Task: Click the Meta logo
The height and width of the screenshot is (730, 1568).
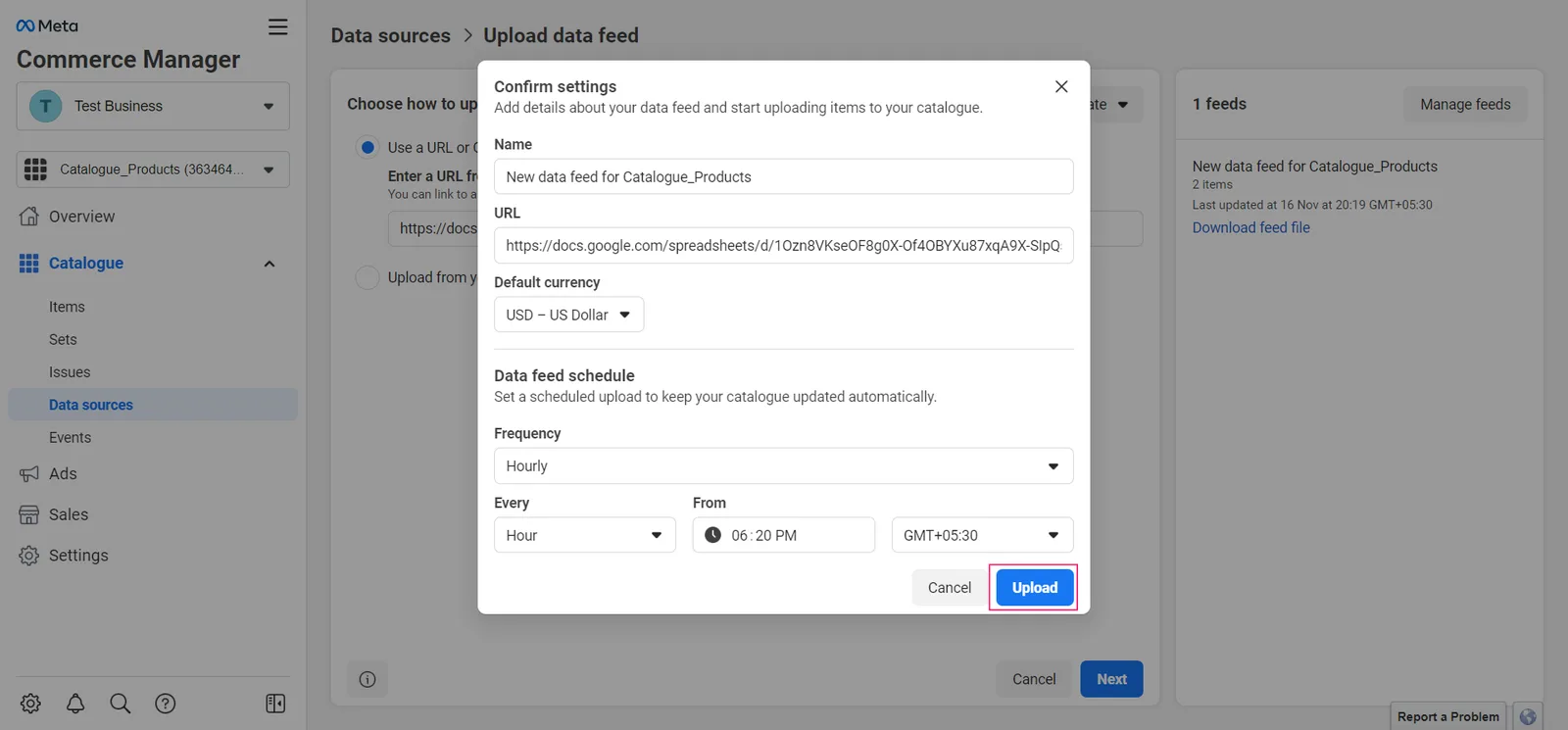Action: click(x=47, y=25)
